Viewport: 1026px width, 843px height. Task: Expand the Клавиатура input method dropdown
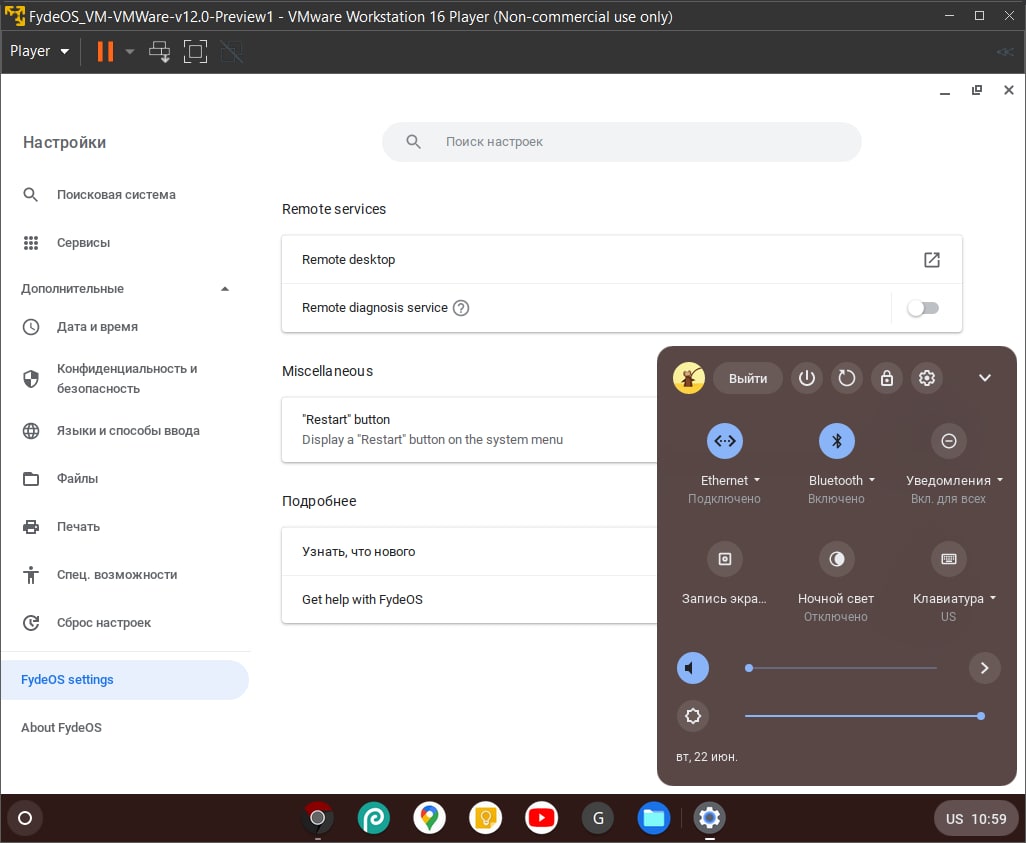click(x=954, y=598)
